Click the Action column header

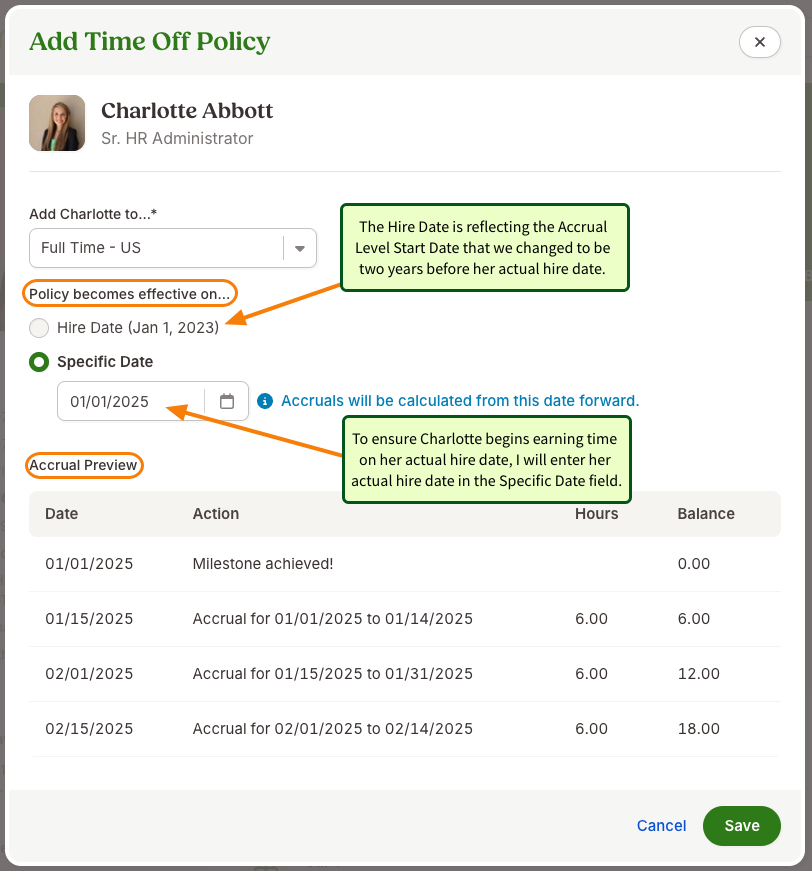click(x=216, y=513)
